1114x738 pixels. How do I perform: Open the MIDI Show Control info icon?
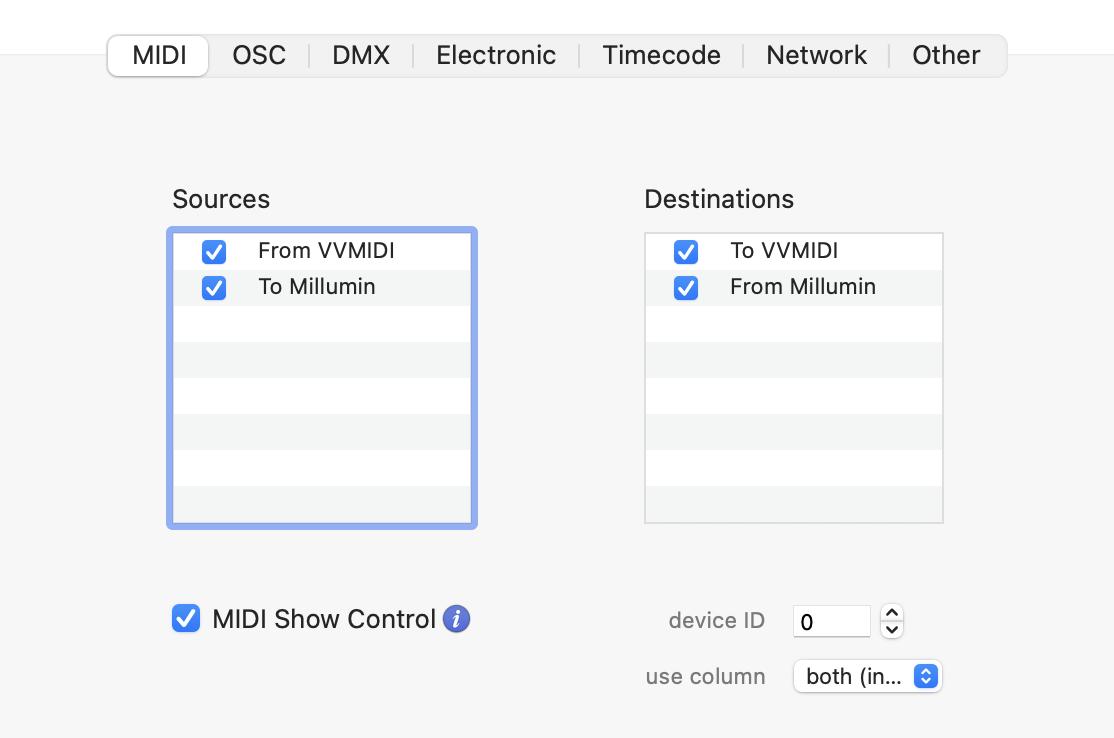click(456, 619)
